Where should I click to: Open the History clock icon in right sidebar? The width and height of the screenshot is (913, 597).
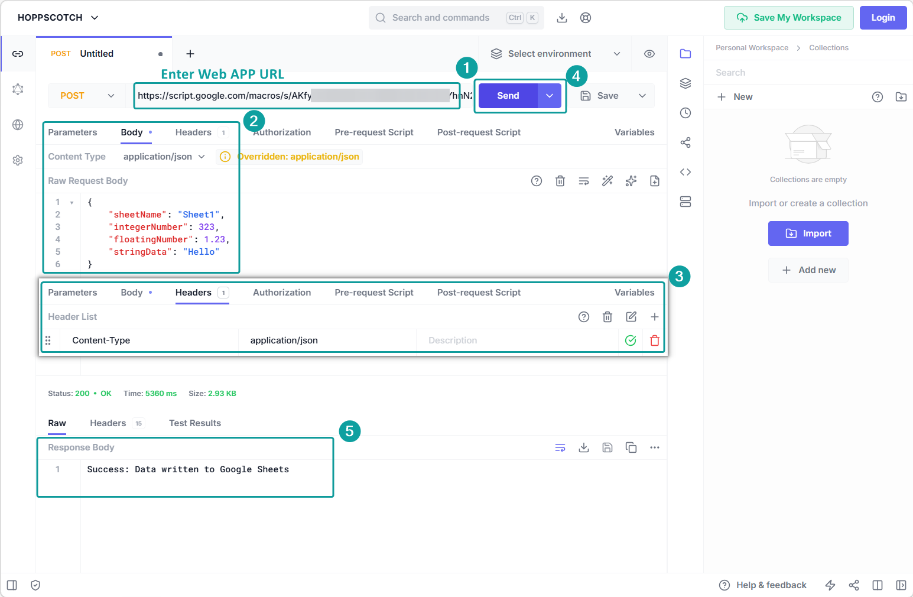[x=685, y=113]
